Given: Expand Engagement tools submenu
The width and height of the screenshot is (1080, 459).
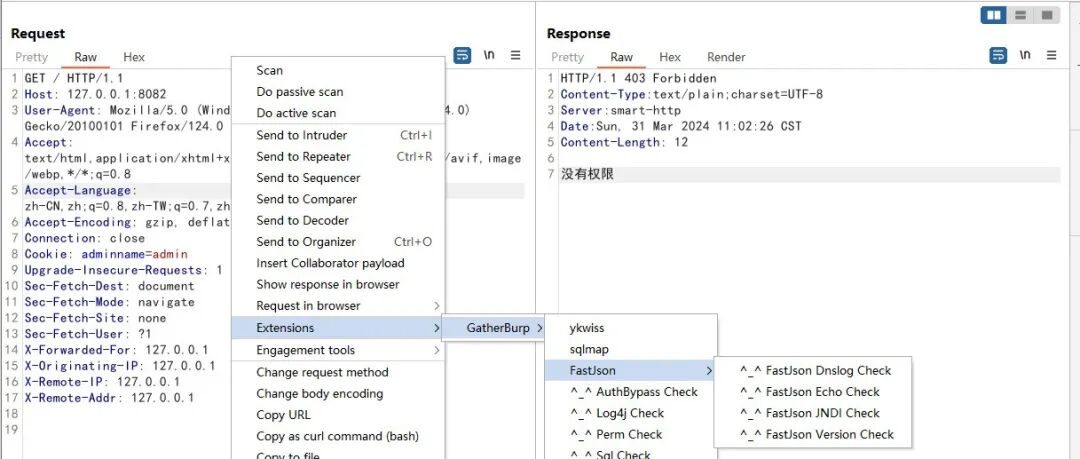Looking at the screenshot, I should (x=338, y=350).
